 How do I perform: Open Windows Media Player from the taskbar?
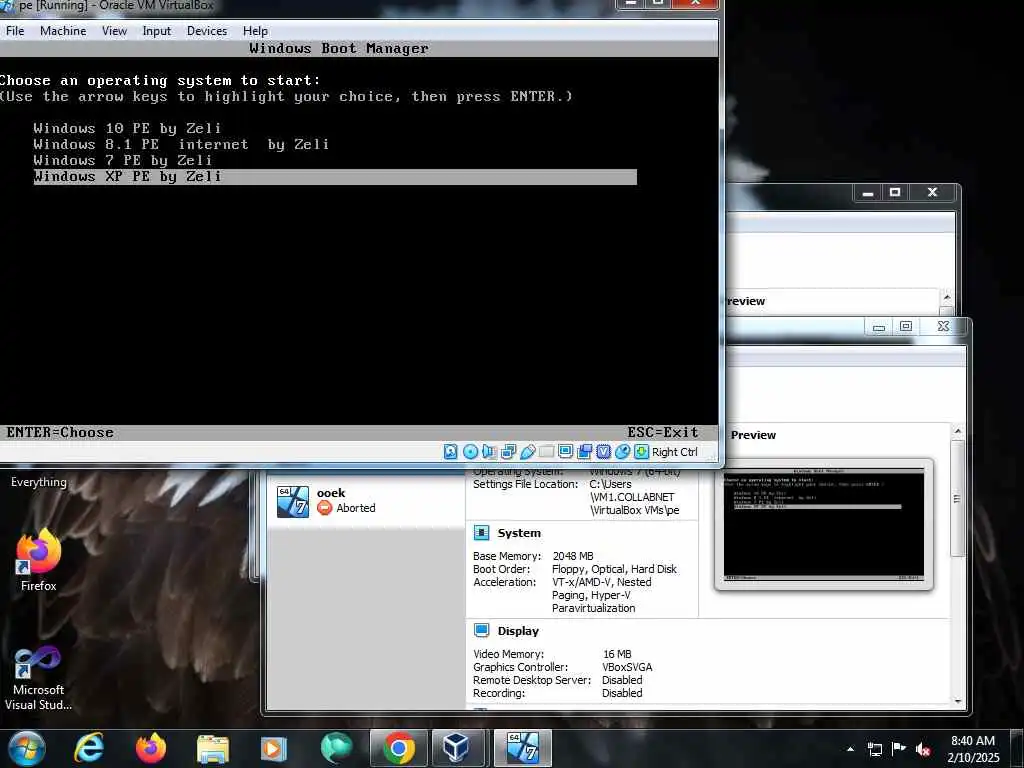[x=274, y=748]
